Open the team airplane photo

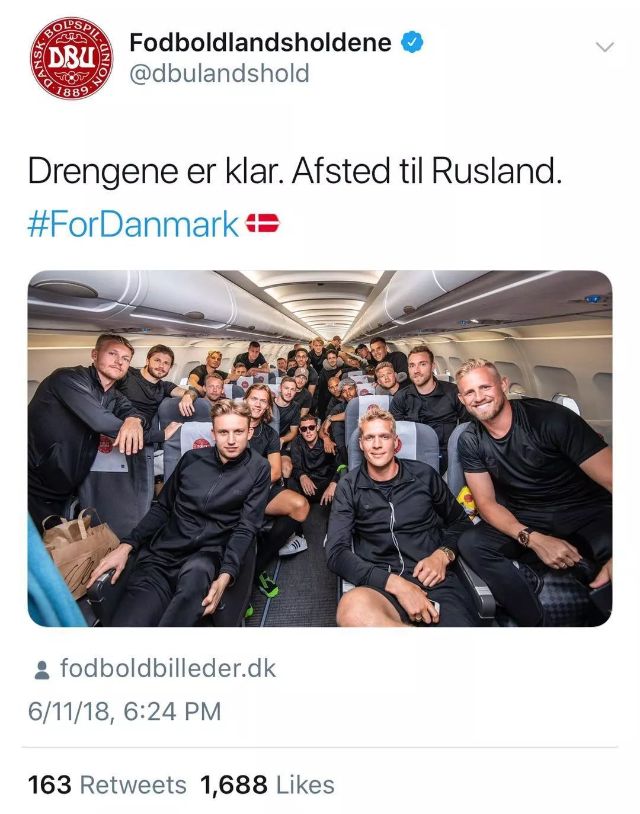(x=320, y=449)
